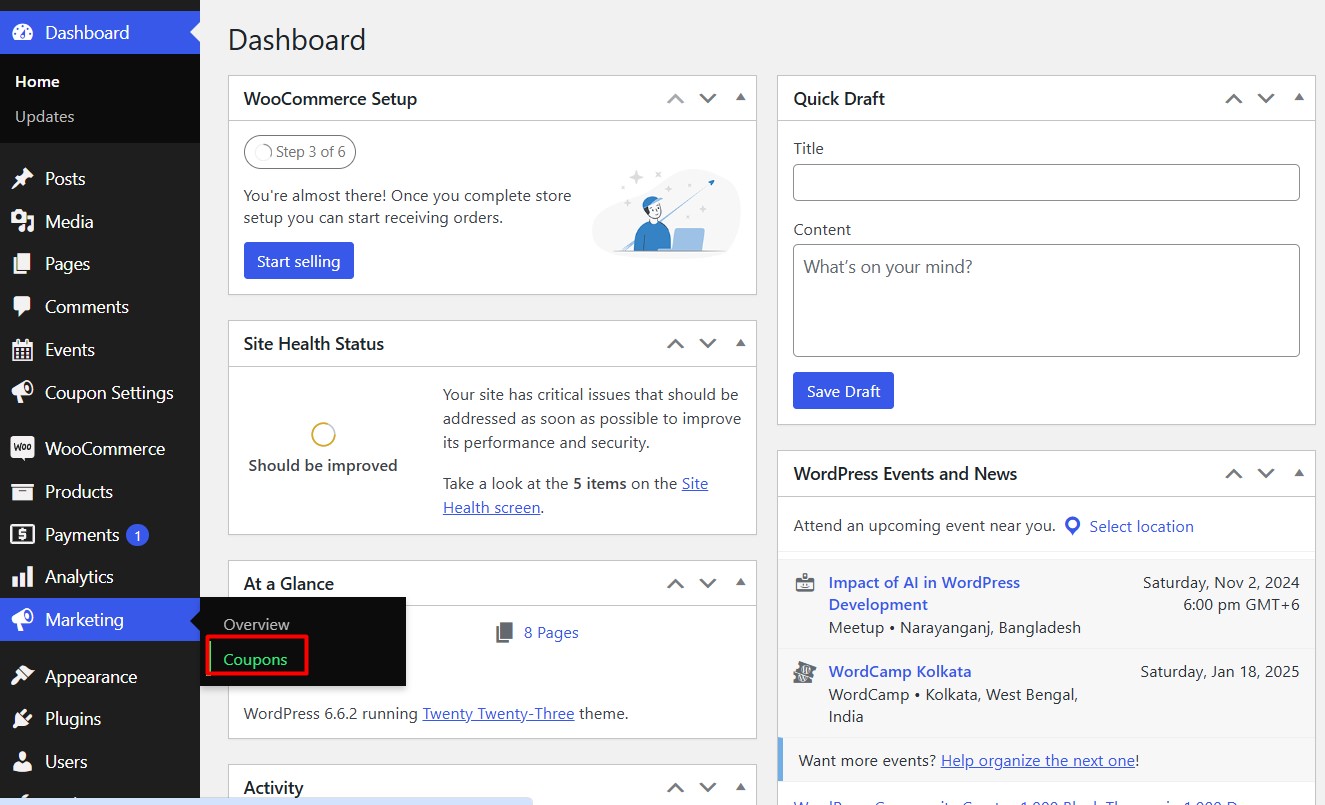This screenshot has height=805, width=1325.
Task: Open the Updates submenu item
Action: pyautogui.click(x=45, y=117)
